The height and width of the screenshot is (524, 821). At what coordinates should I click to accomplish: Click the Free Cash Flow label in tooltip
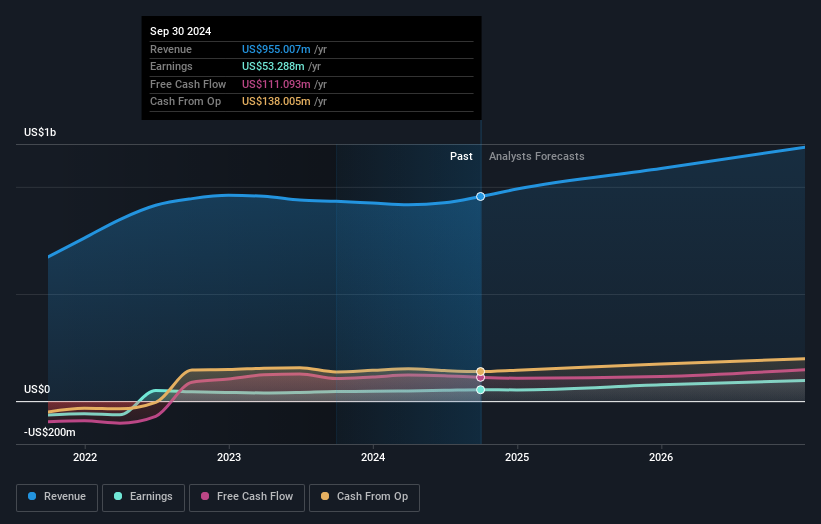pyautogui.click(x=188, y=84)
